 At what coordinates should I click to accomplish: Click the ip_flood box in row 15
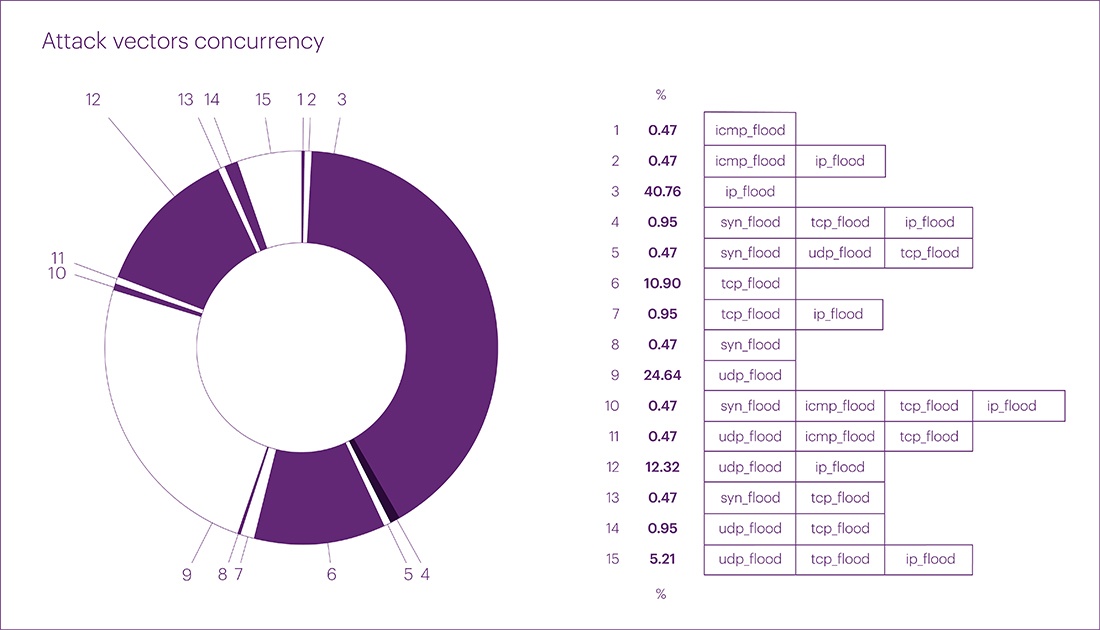point(929,559)
